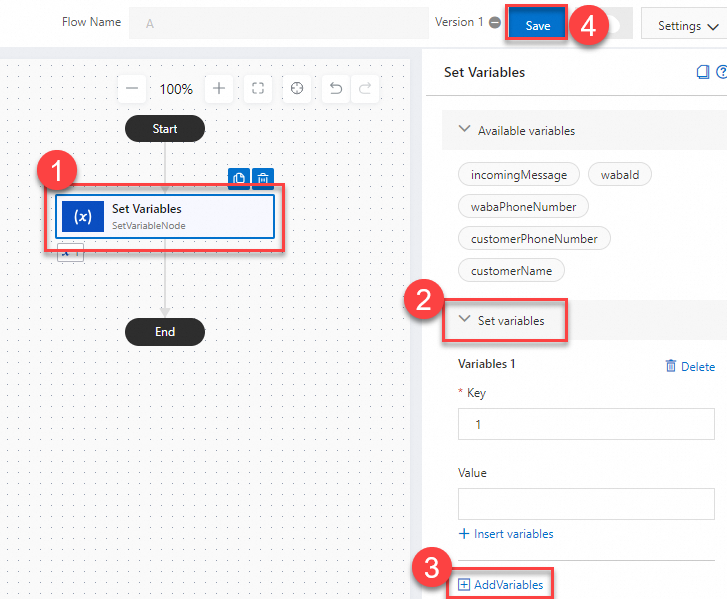Image resolution: width=727 pixels, height=599 pixels.
Task: Click the version status minus icon
Action: click(495, 22)
